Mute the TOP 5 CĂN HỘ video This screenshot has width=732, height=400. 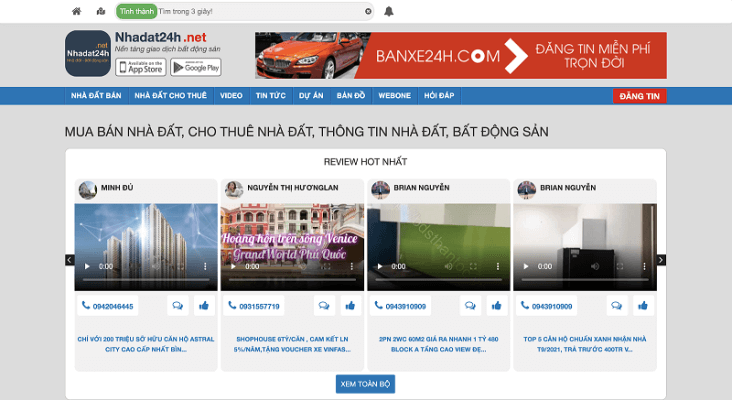pyautogui.click(x=595, y=267)
